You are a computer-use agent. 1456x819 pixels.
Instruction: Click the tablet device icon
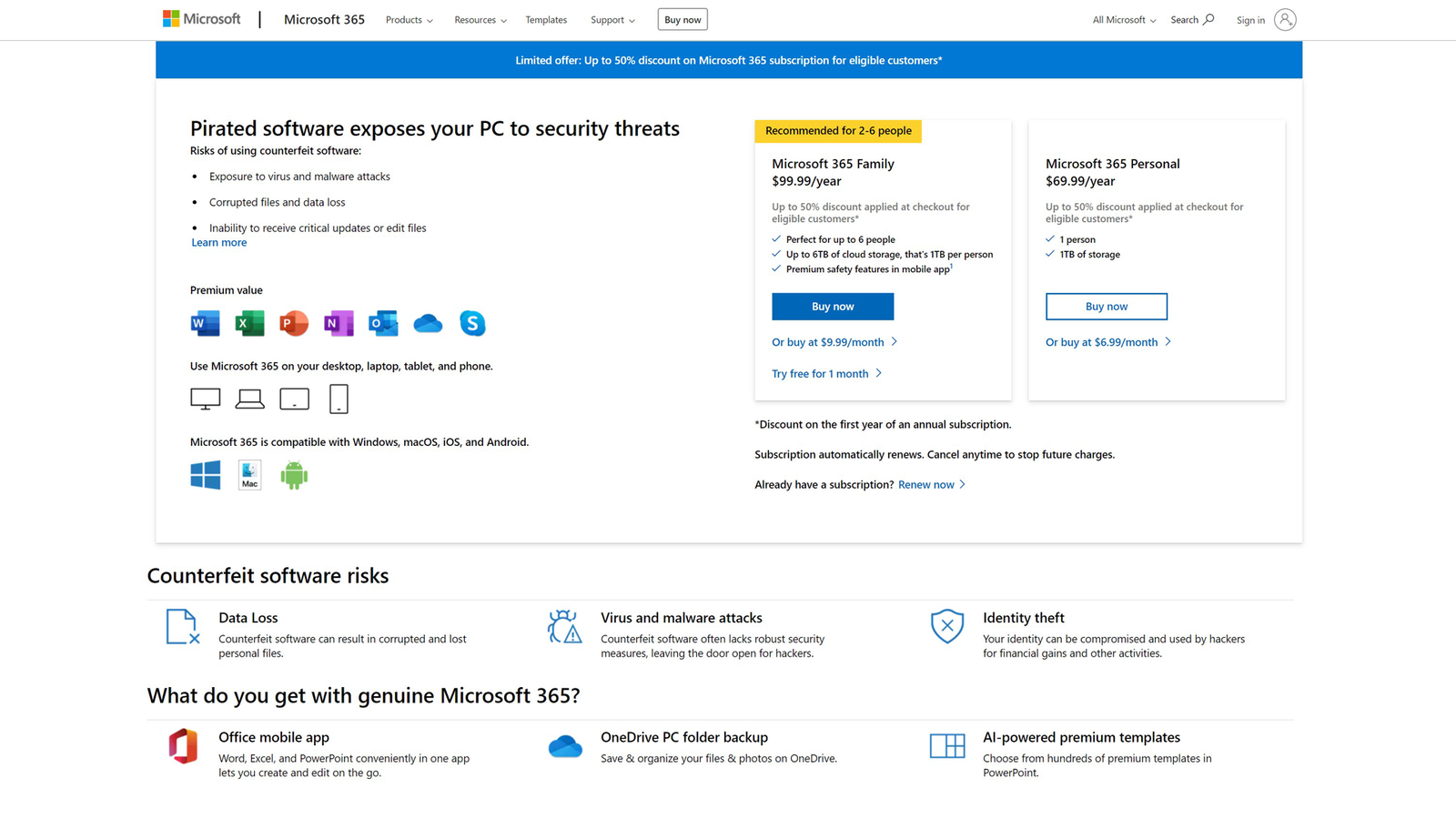pos(294,399)
